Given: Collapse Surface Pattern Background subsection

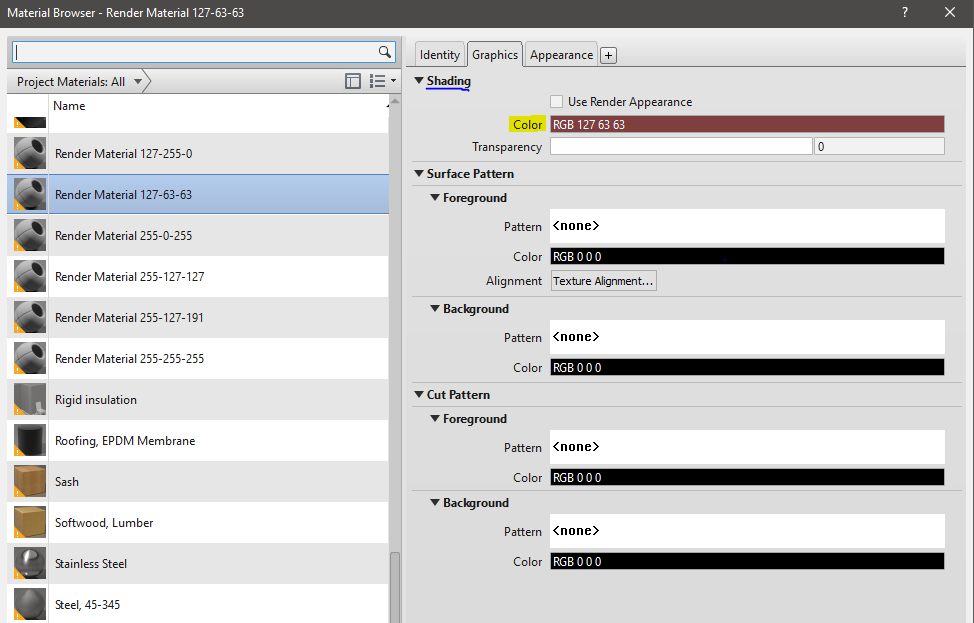Looking at the screenshot, I should (435, 309).
